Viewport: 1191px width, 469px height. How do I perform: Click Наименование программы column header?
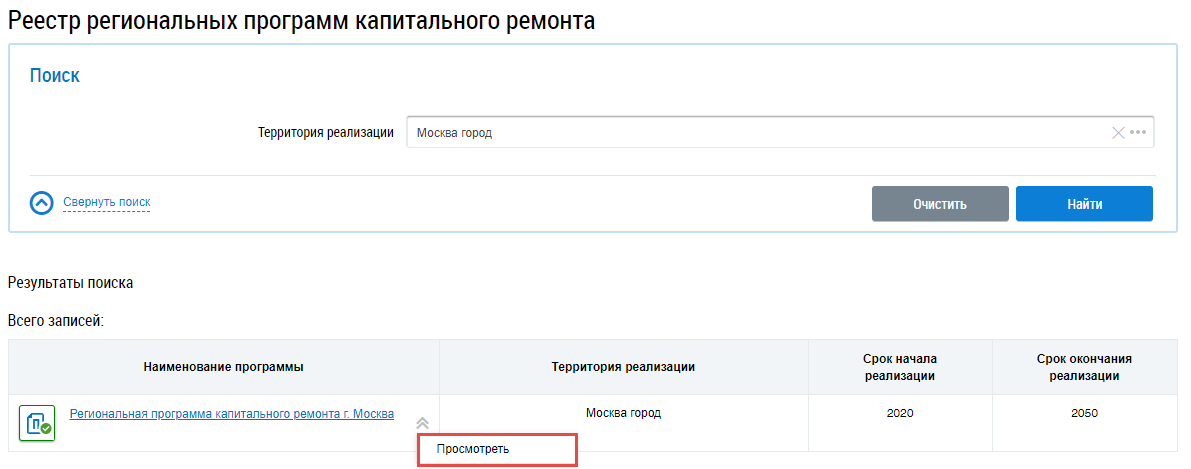[224, 367]
